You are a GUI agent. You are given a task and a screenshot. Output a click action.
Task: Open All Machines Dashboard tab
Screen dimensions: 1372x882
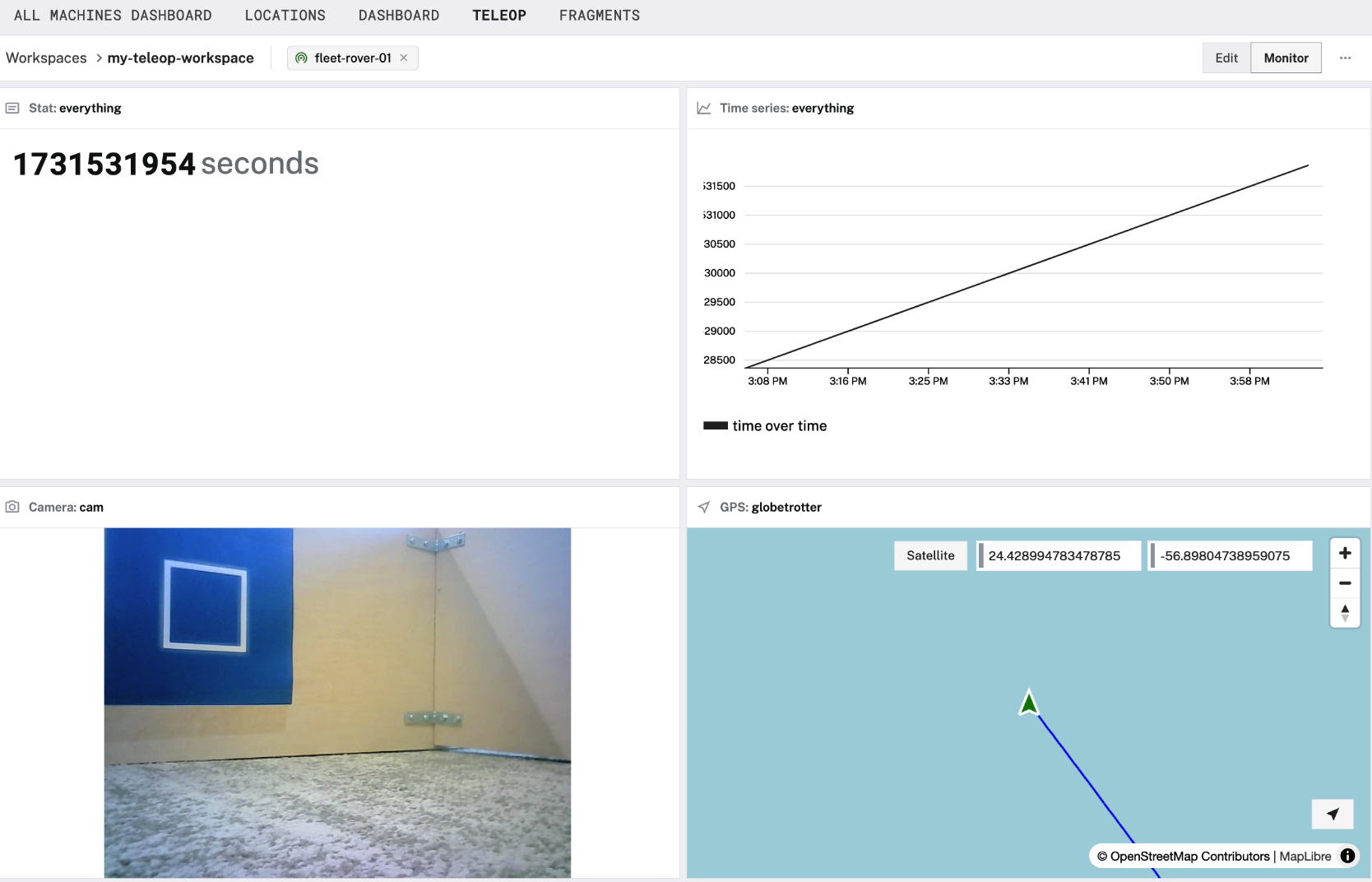[113, 16]
